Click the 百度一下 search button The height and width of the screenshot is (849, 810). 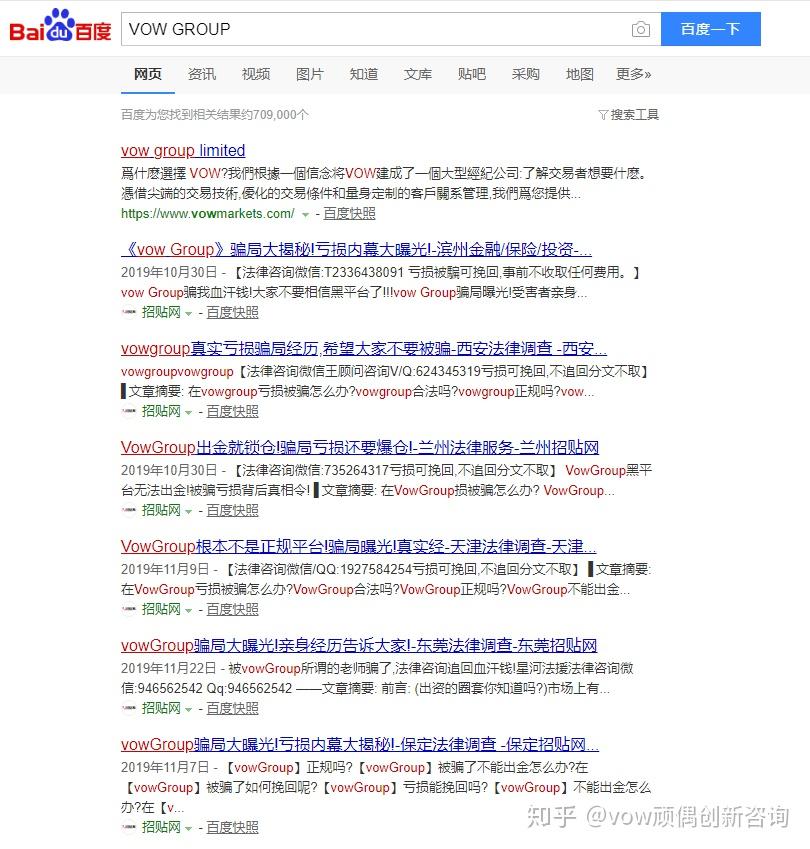[x=710, y=29]
